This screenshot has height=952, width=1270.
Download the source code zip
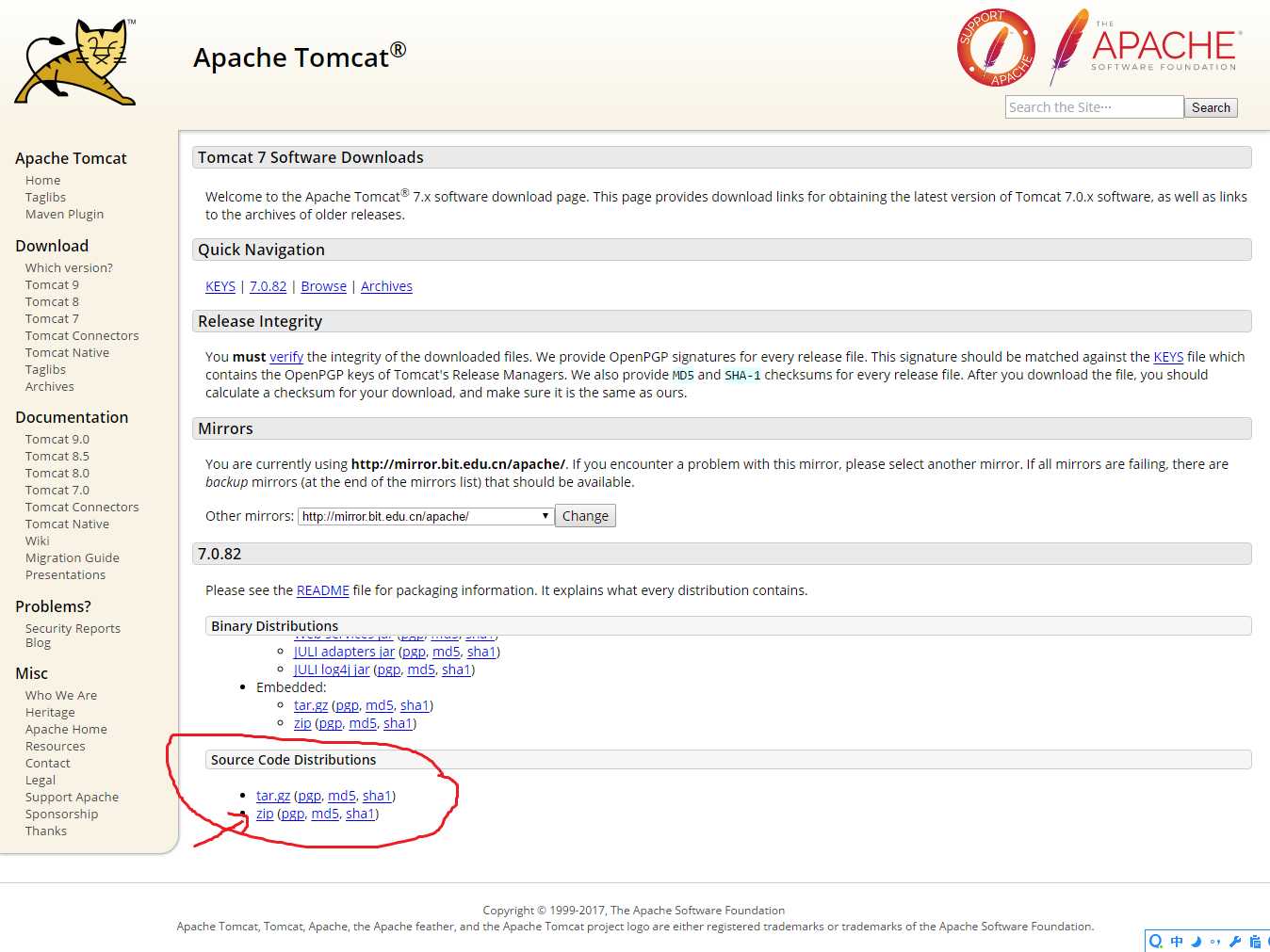(x=265, y=814)
